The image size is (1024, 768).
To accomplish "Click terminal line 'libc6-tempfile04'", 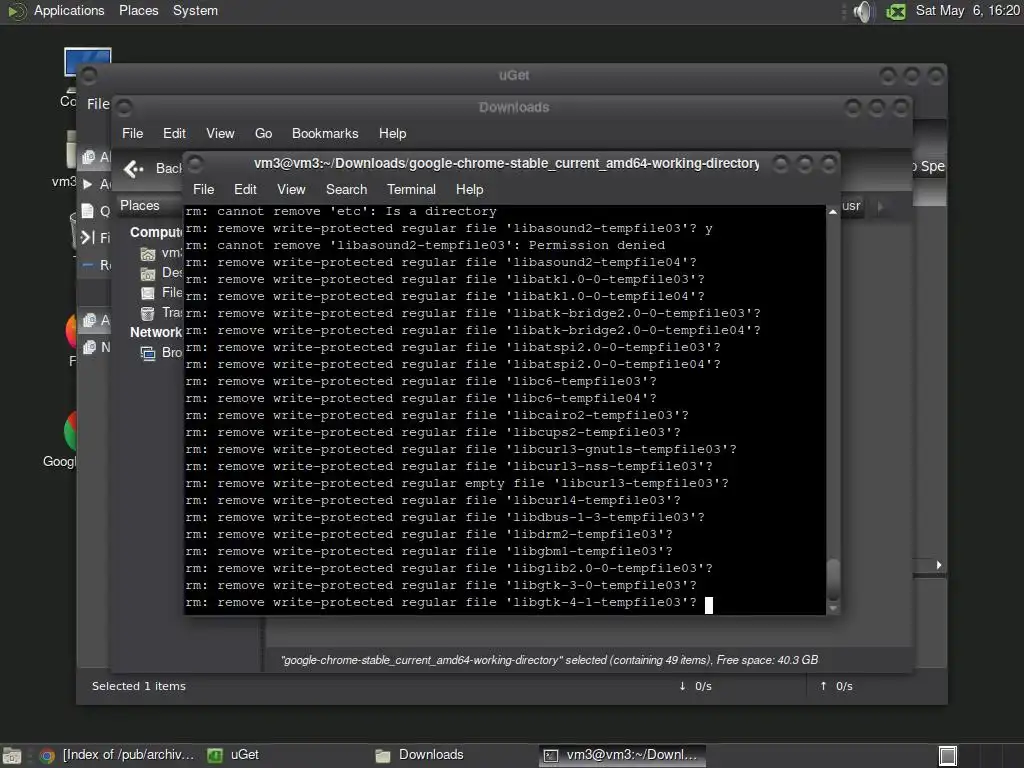I will 421,398.
